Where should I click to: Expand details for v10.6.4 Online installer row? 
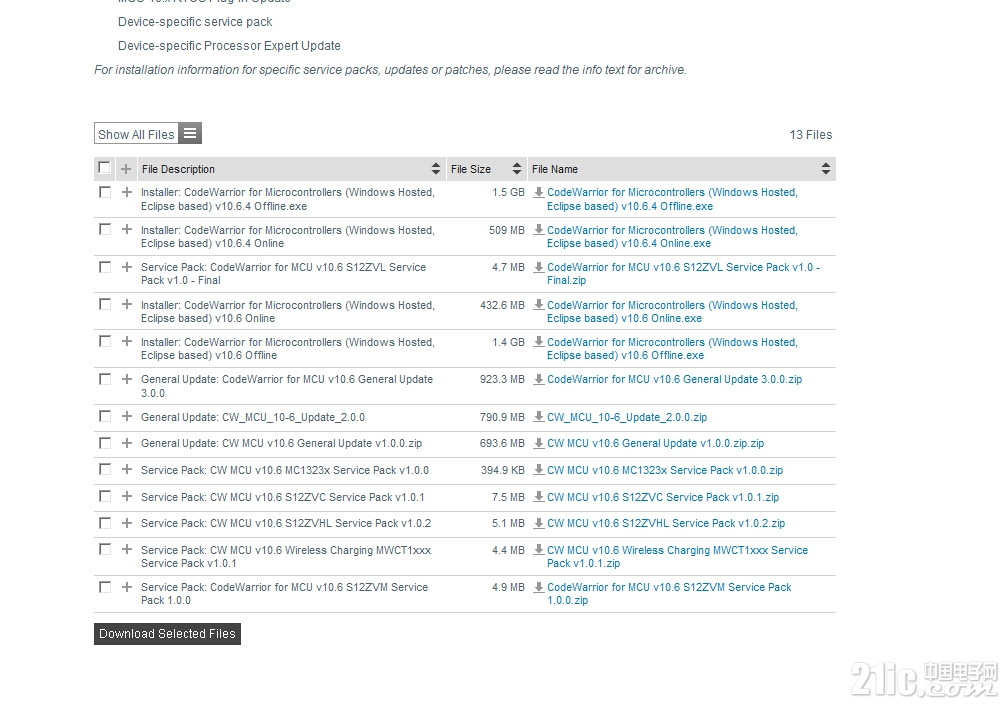tap(127, 229)
